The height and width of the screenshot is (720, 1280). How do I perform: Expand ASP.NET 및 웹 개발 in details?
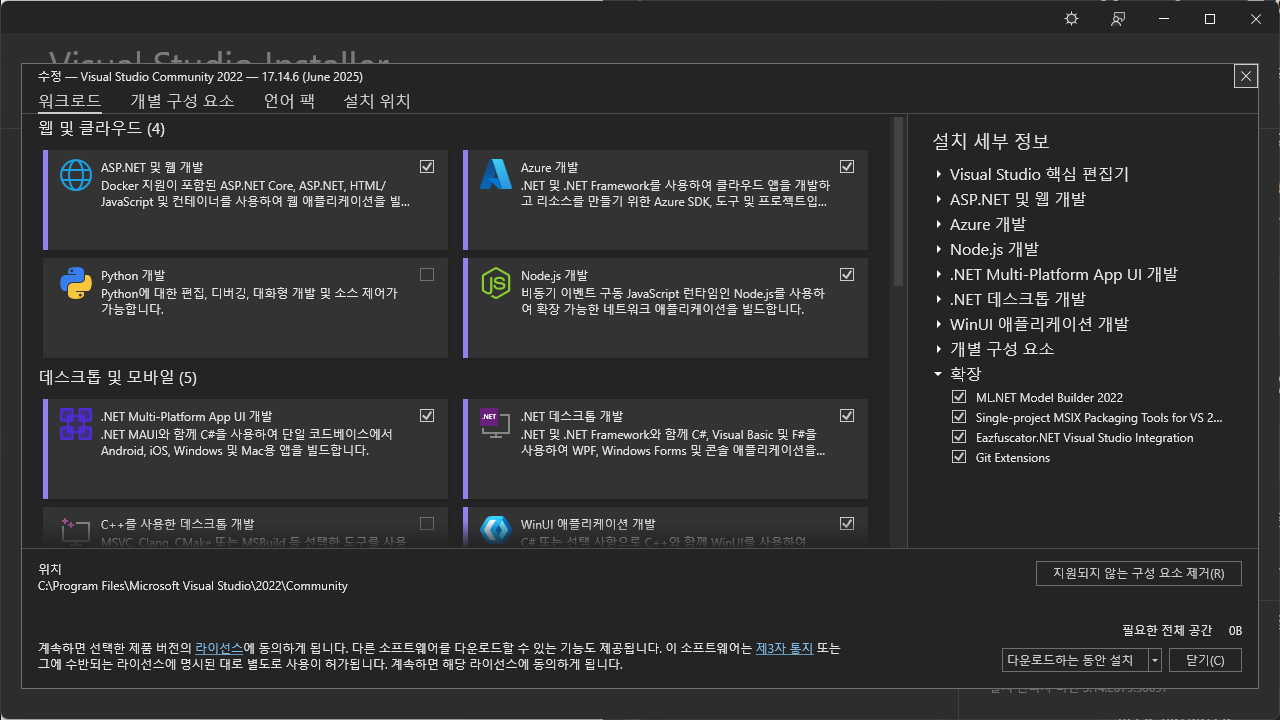(939, 199)
